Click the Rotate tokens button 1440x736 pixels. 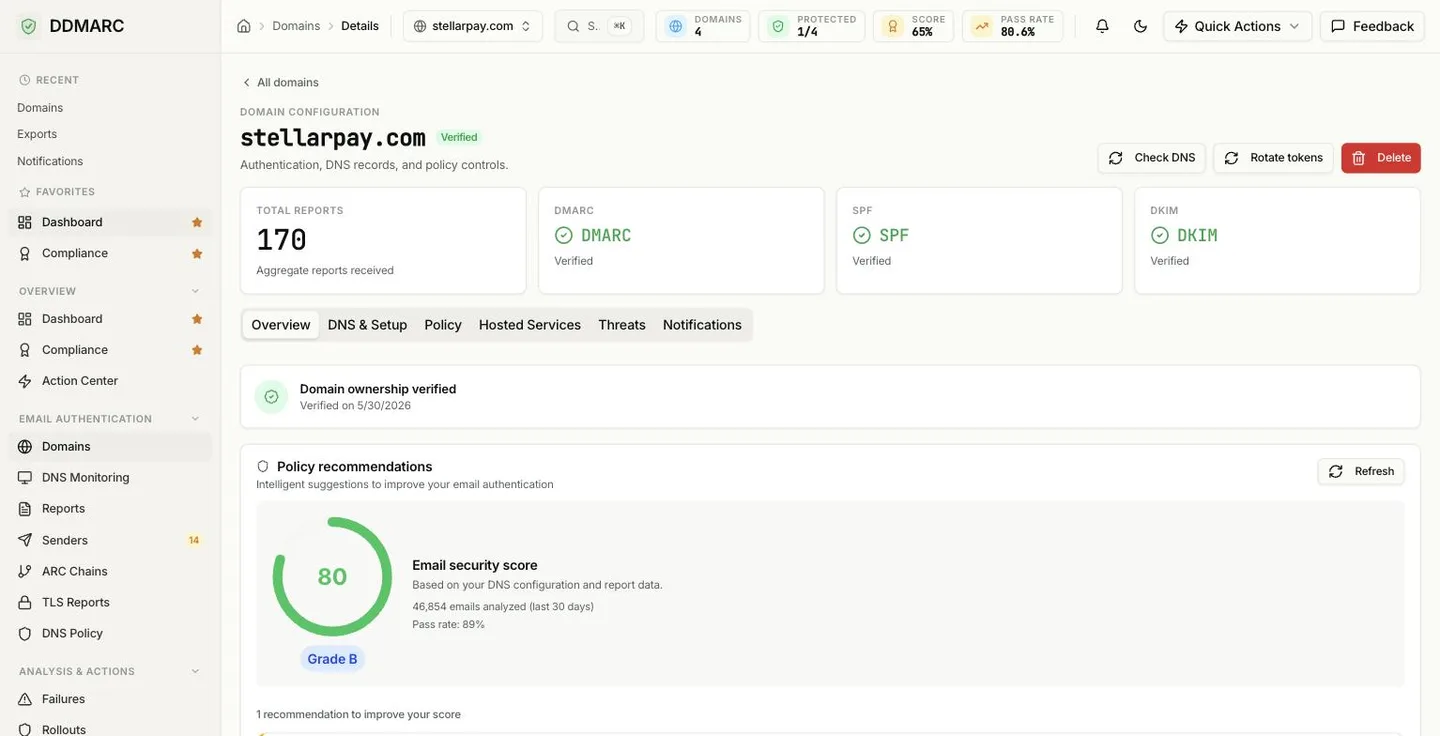tap(1273, 158)
